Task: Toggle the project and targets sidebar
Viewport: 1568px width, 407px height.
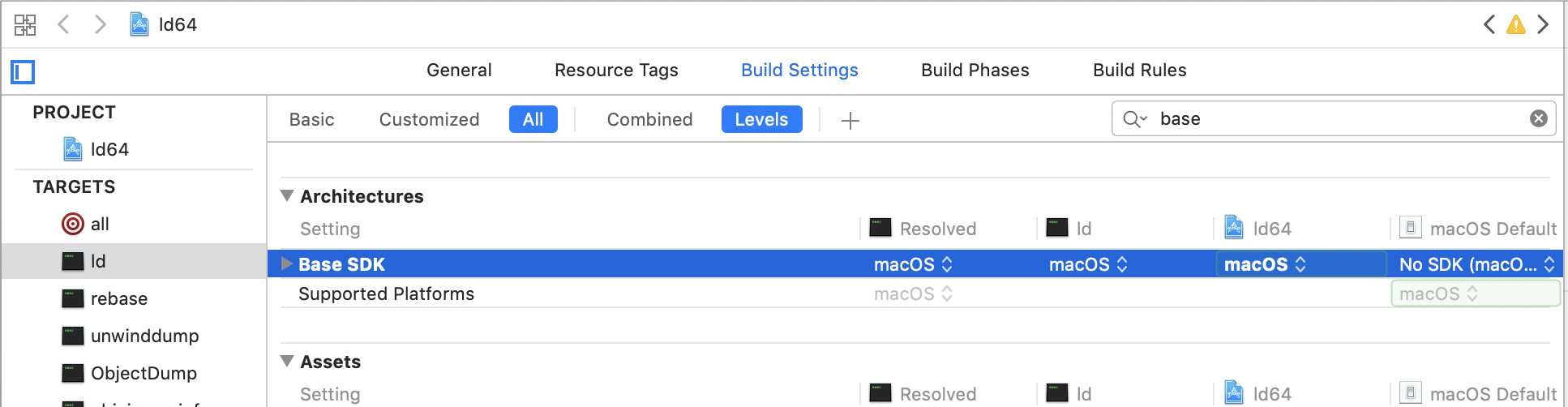Action: (23, 72)
